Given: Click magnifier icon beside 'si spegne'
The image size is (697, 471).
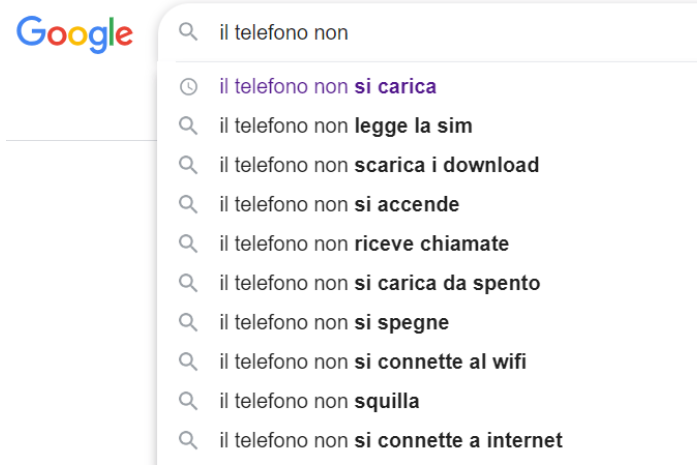Looking at the screenshot, I should point(188,323).
